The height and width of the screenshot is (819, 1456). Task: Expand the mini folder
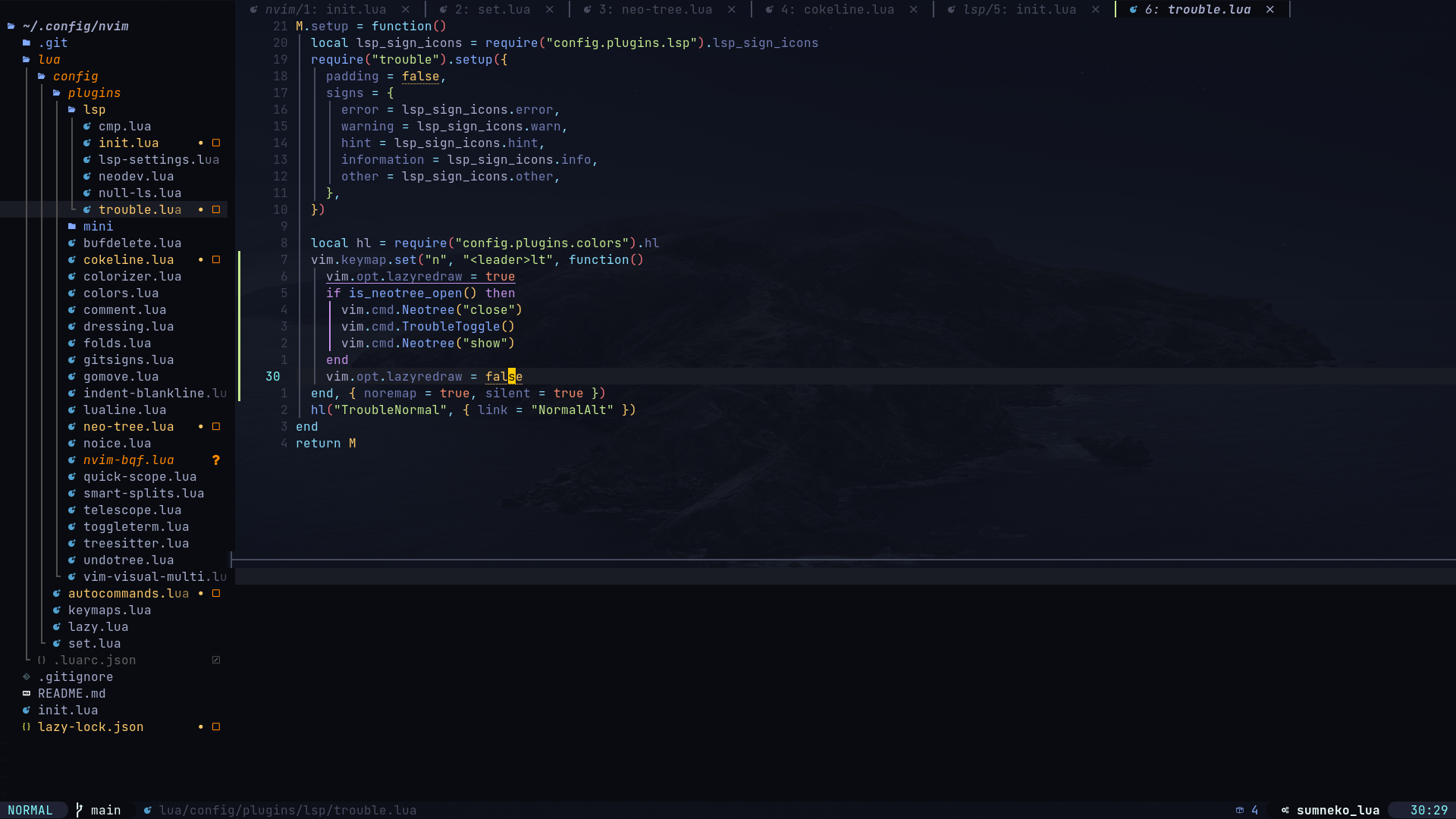click(x=99, y=226)
